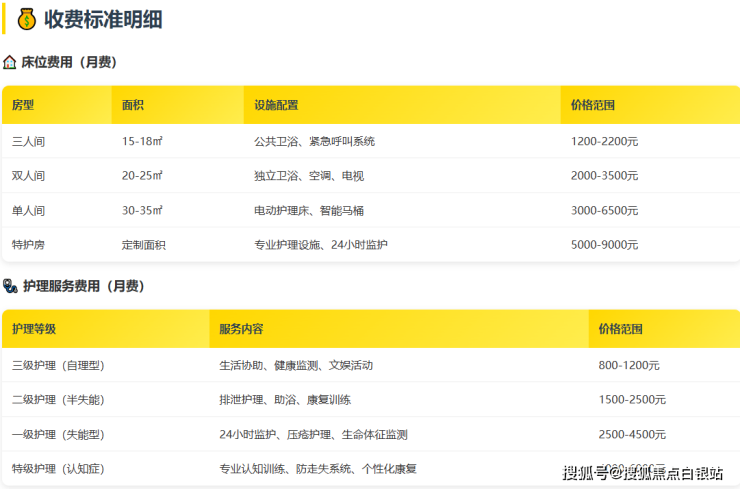The height and width of the screenshot is (489, 740).
Task: Click the house icon next to 床位费用
Action: 10,62
